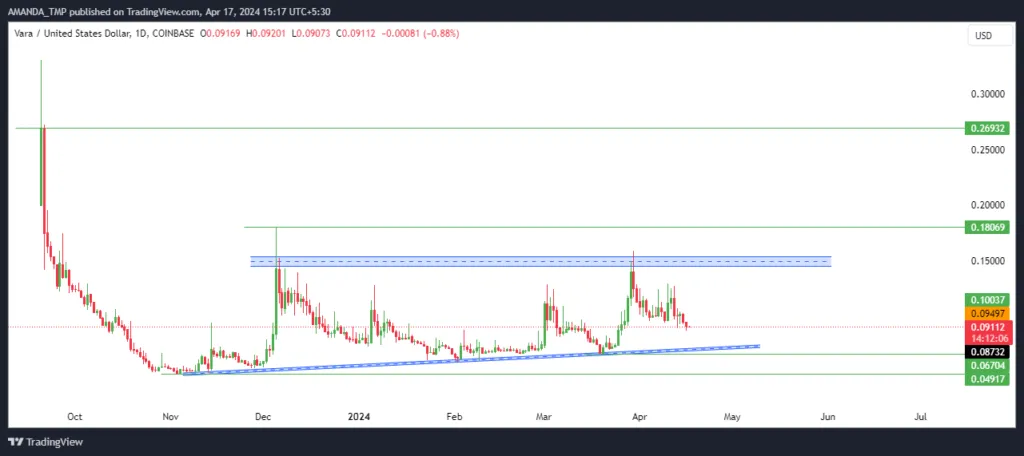Viewport: 1024px width, 456px height.
Task: Click the Nov label on time axis
Action: (170, 416)
